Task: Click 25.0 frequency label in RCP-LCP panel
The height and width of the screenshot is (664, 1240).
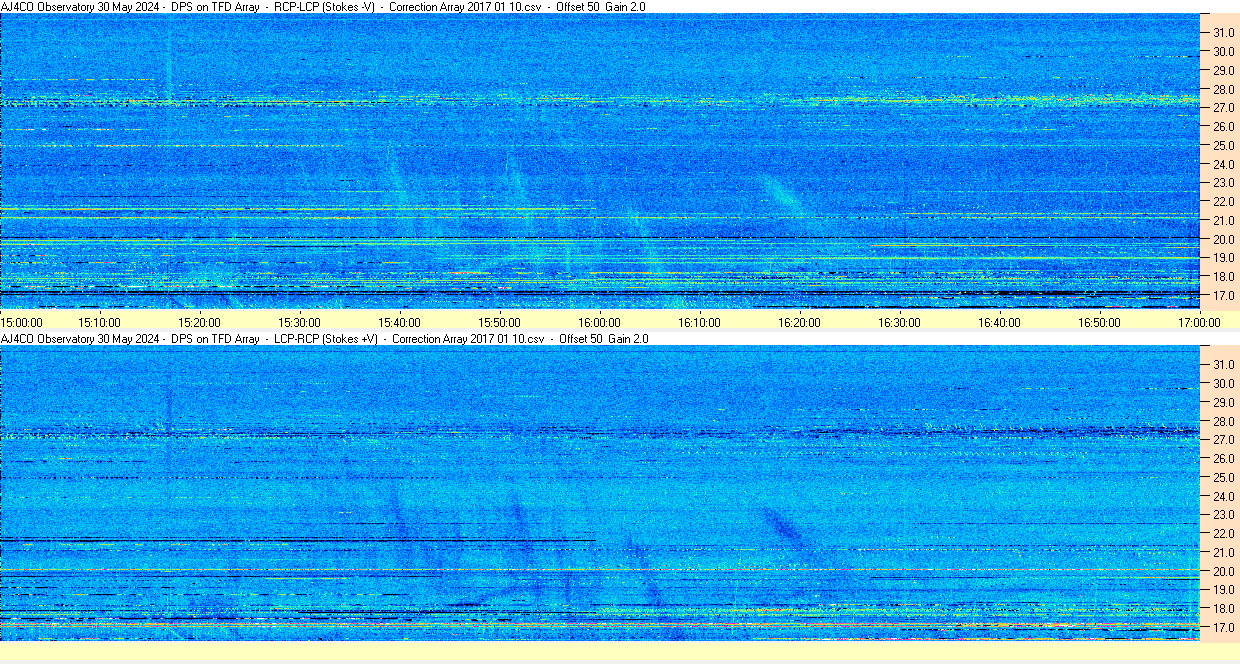Action: point(1224,145)
